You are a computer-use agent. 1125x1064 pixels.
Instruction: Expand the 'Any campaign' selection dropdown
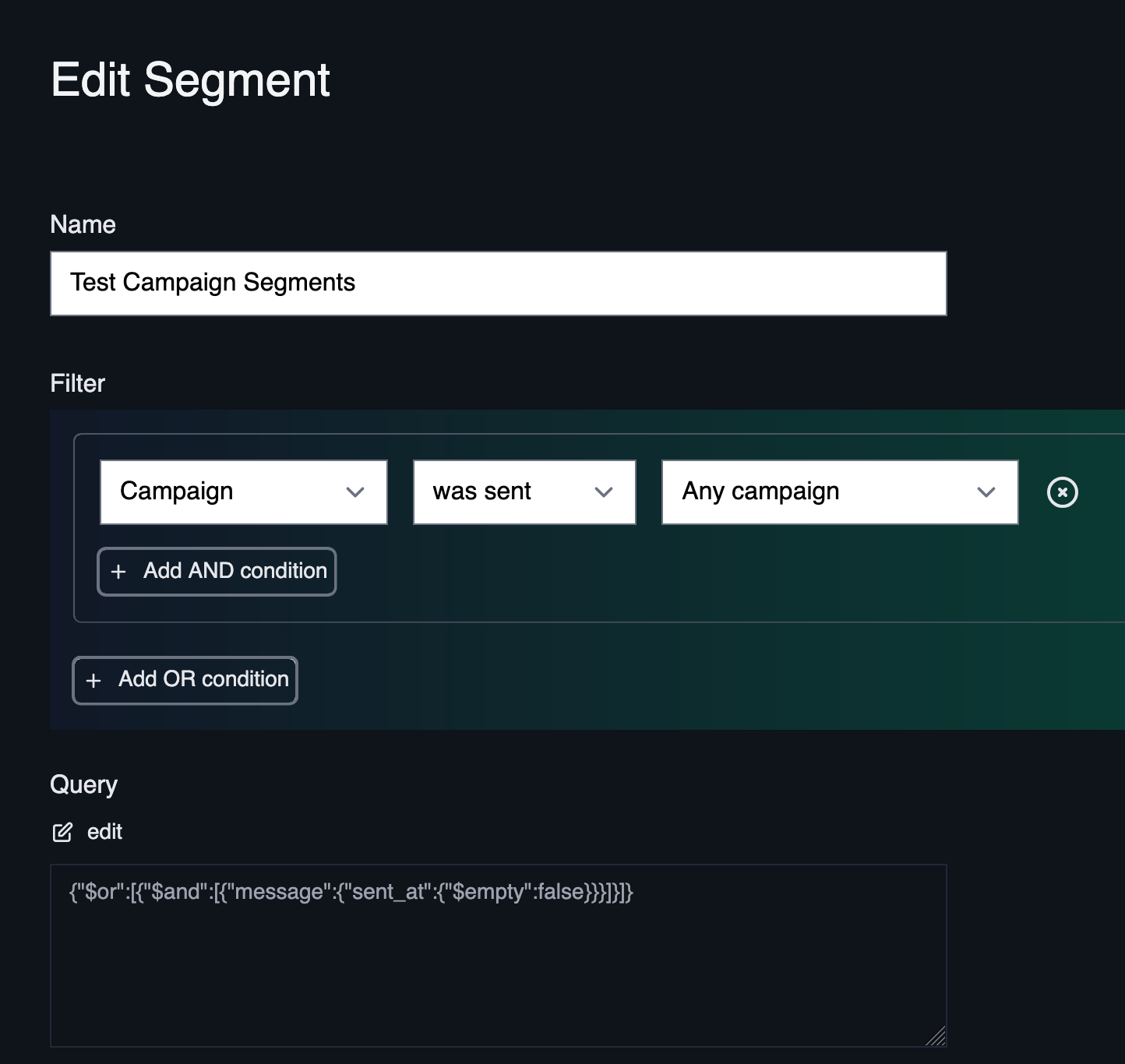pyautogui.click(x=839, y=492)
